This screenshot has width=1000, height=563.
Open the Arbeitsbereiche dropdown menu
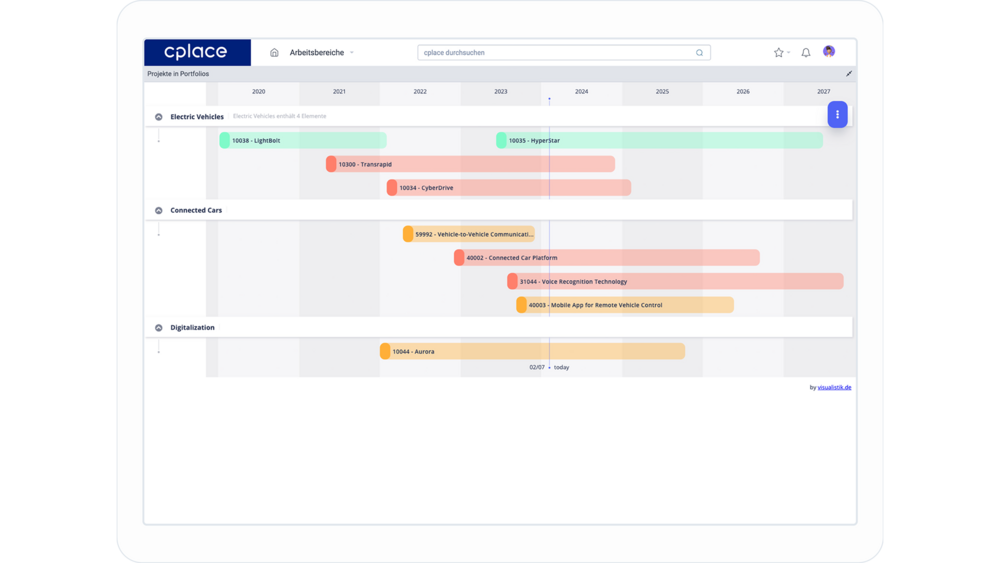[321, 53]
